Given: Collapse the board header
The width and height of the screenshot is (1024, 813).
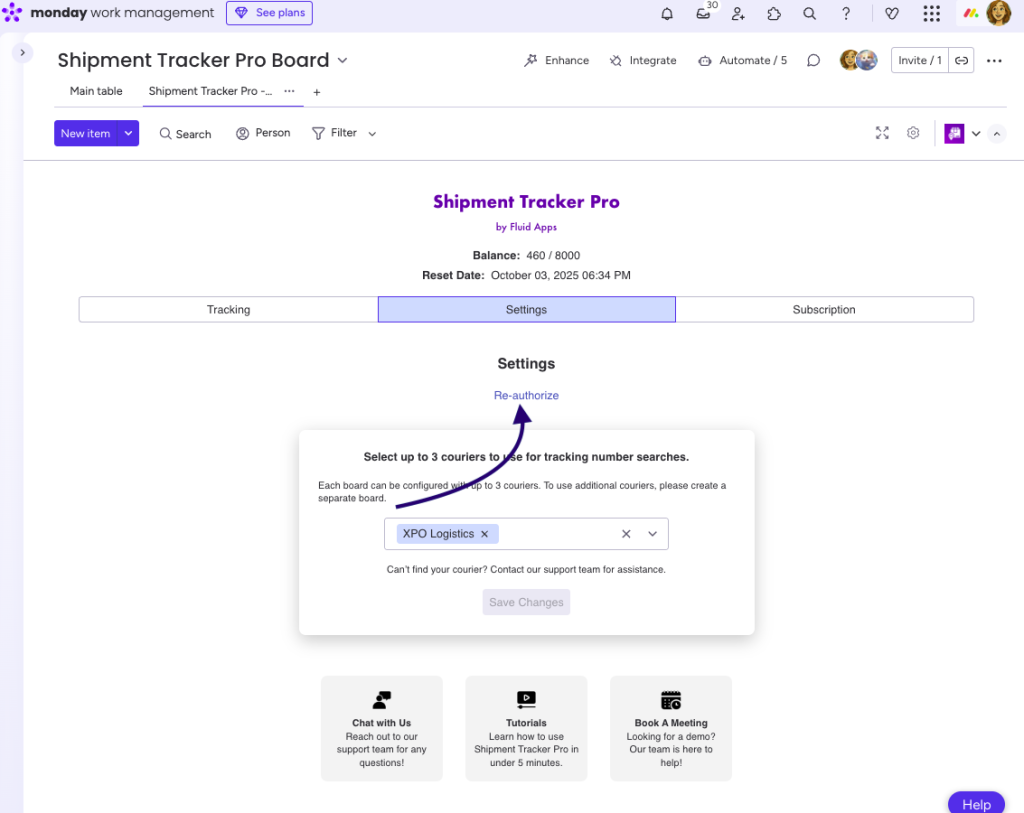Looking at the screenshot, I should 997,134.
